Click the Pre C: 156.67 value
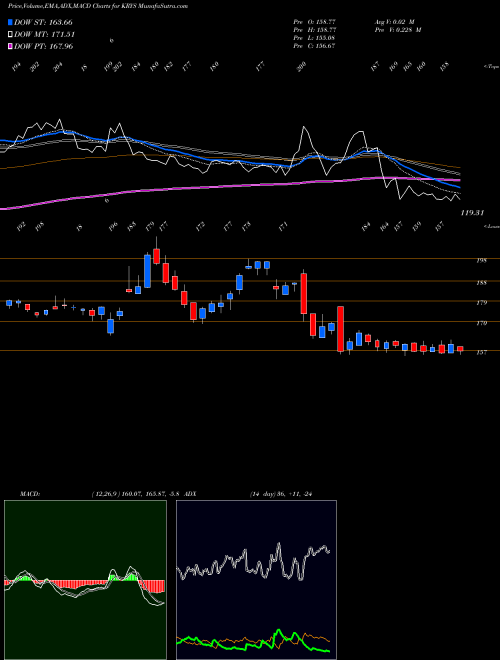Screen dimensions: 500x660 tap(314, 46)
